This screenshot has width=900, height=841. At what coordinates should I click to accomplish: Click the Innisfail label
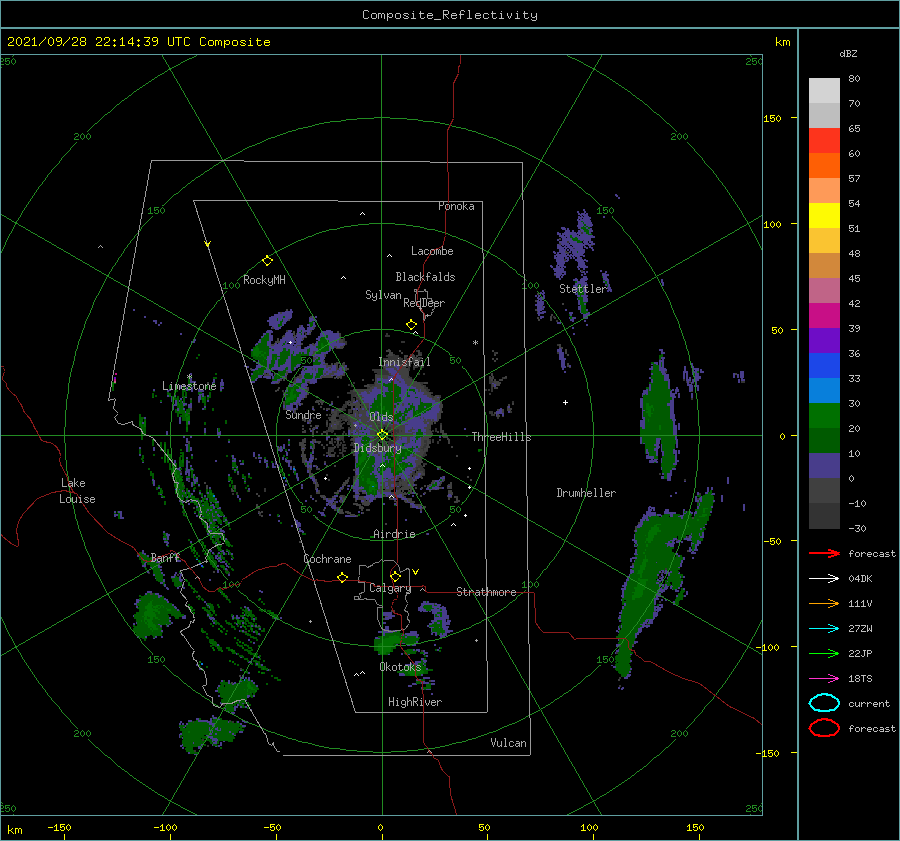point(404,362)
